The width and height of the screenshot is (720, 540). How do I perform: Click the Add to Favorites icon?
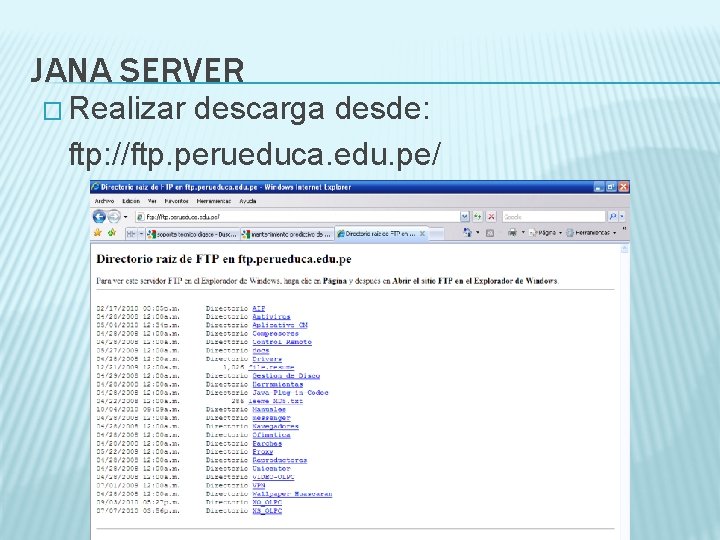click(x=112, y=233)
